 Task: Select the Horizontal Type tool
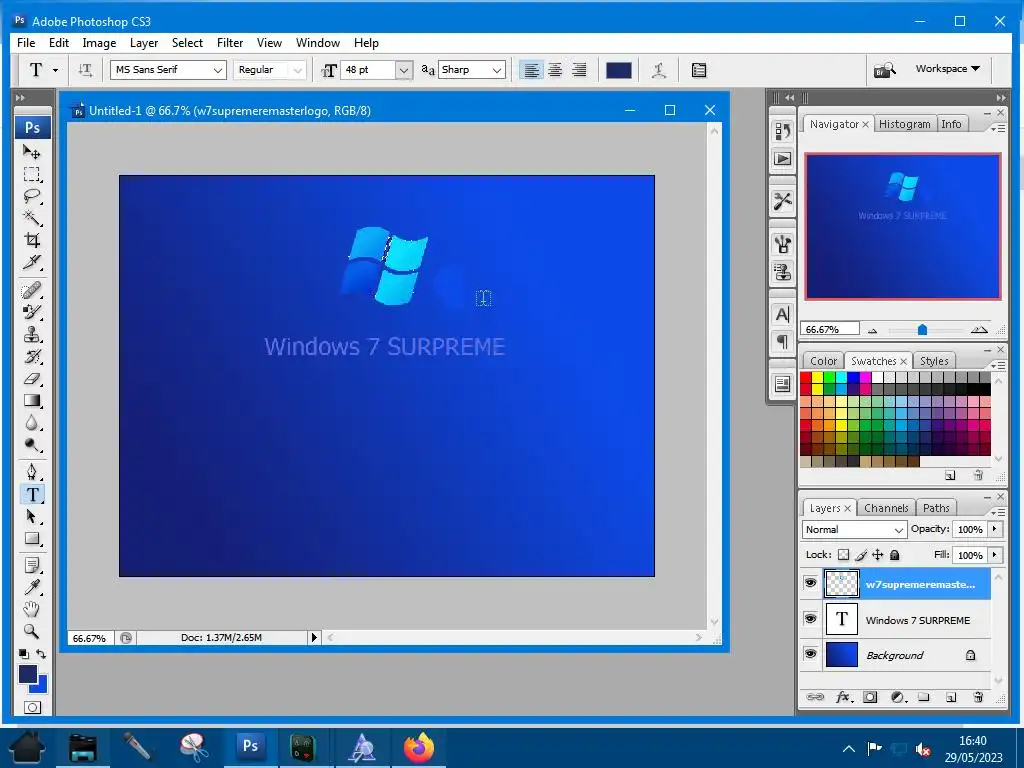tap(32, 494)
